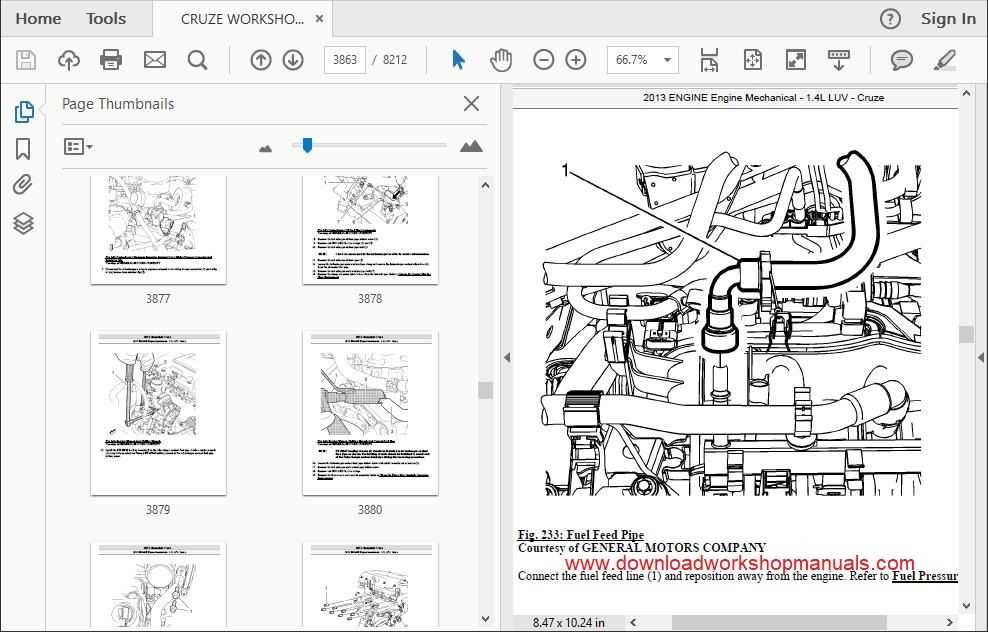Select the CRUZE WORKSHO... document tab
This screenshot has width=988, height=632.
(242, 19)
